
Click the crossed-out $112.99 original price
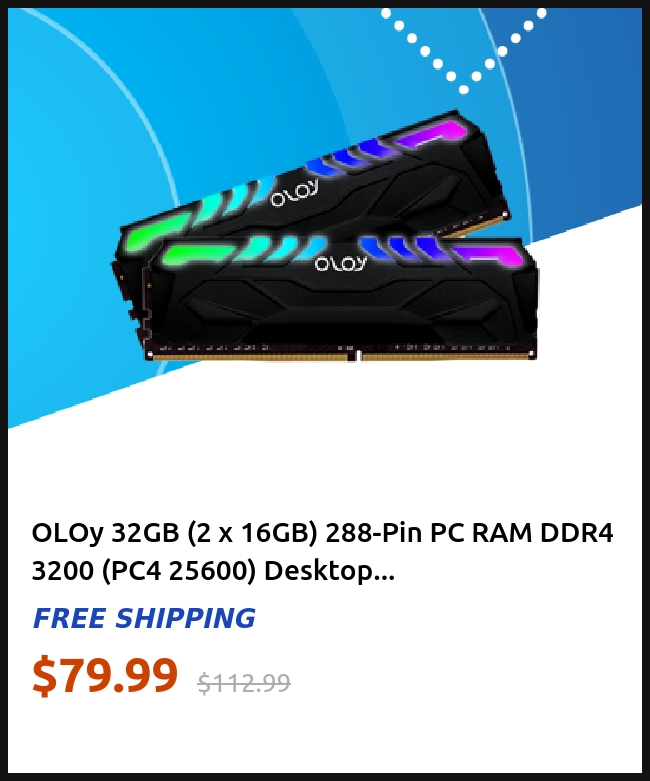tap(244, 682)
